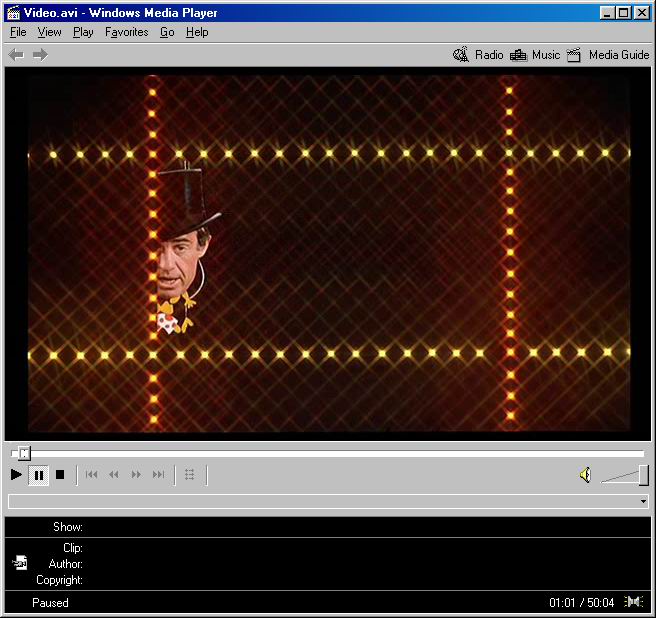Click the Paused status text
Viewport: 656px width, 618px height.
coord(50,603)
